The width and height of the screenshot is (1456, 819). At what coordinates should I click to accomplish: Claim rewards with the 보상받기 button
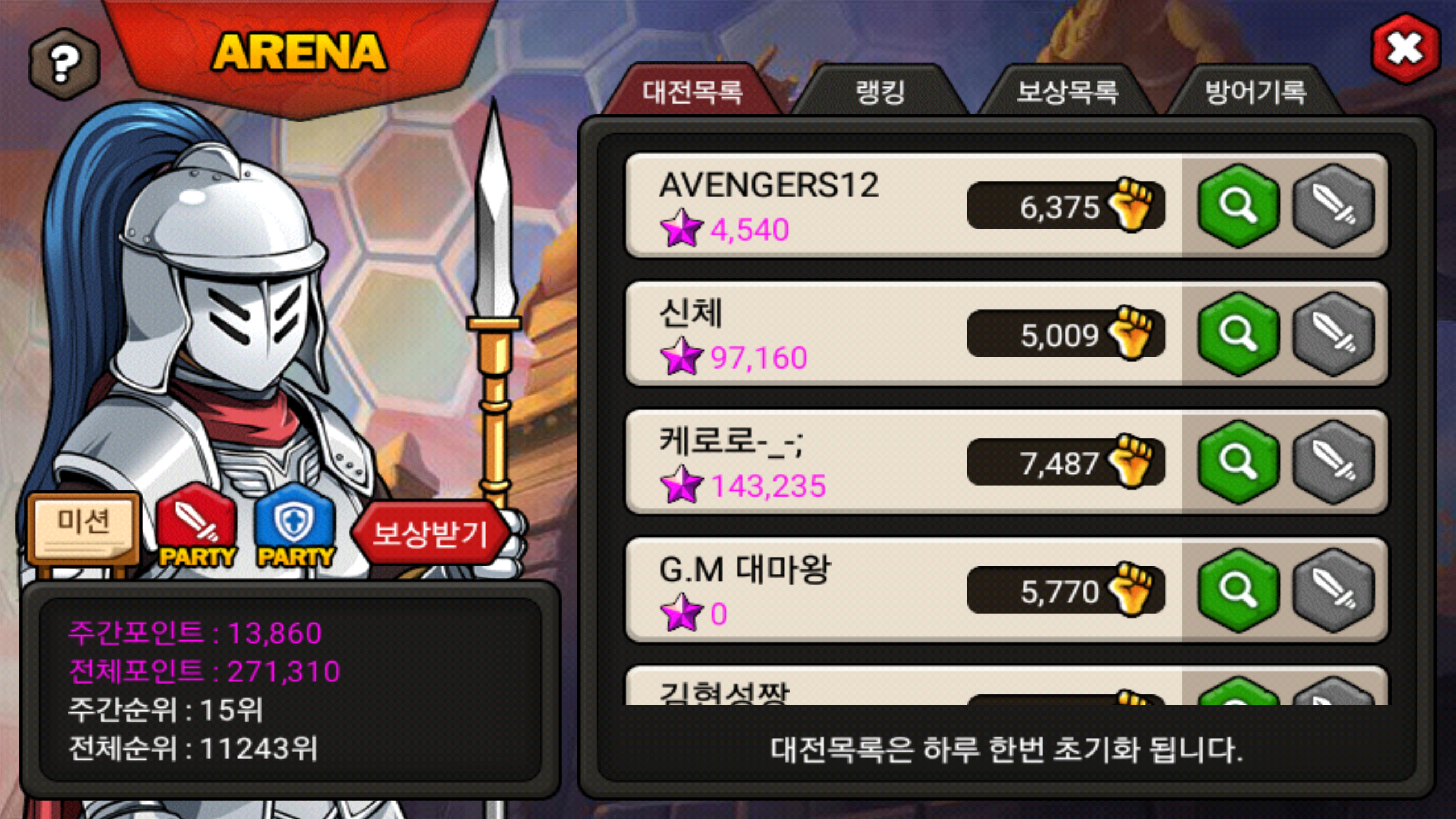click(430, 533)
